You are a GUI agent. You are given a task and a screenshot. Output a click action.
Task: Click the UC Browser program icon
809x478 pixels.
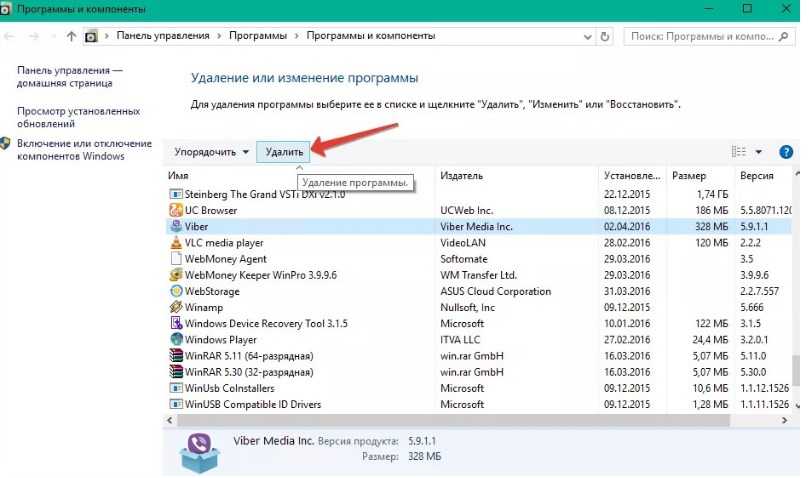pos(176,210)
